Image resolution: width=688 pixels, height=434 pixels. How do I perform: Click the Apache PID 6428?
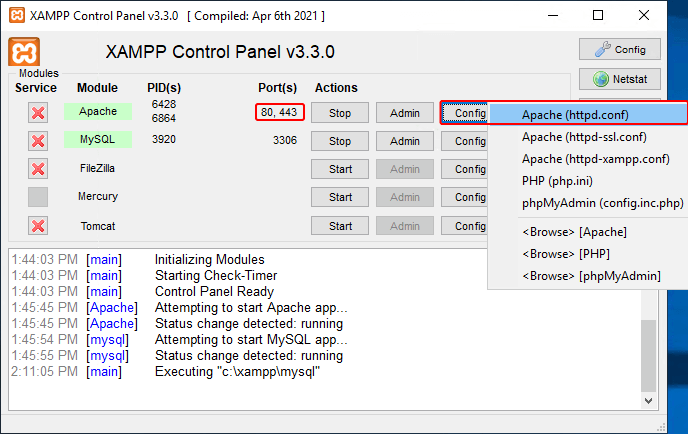pyautogui.click(x=164, y=104)
